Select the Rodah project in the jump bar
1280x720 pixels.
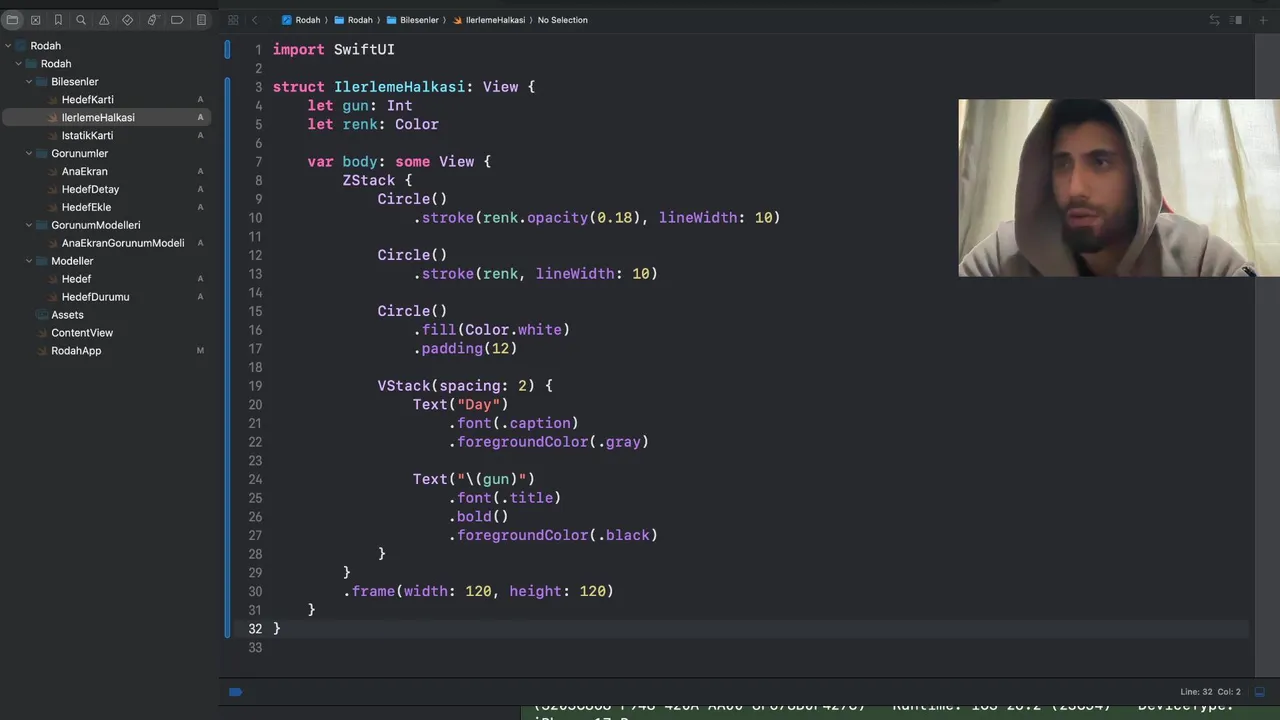tap(301, 20)
